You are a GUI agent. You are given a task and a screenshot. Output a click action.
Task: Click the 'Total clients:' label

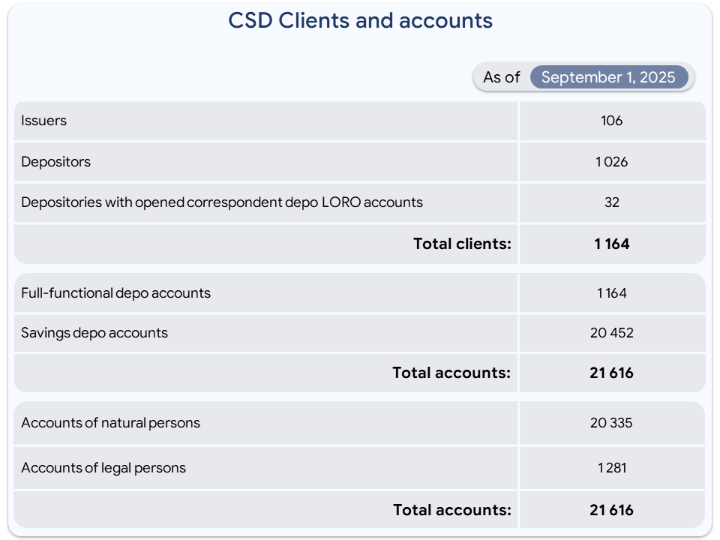pos(462,243)
